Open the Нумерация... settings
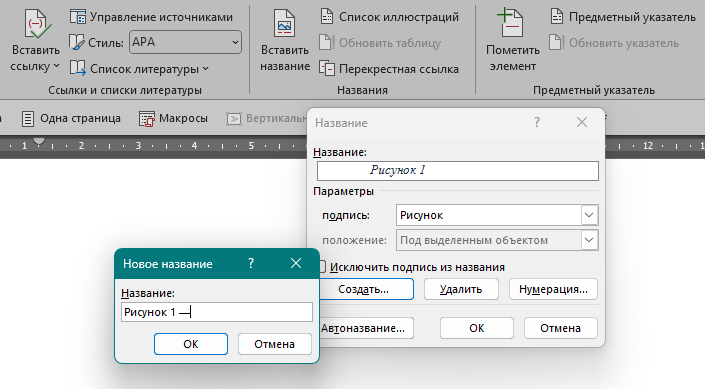 point(553,289)
